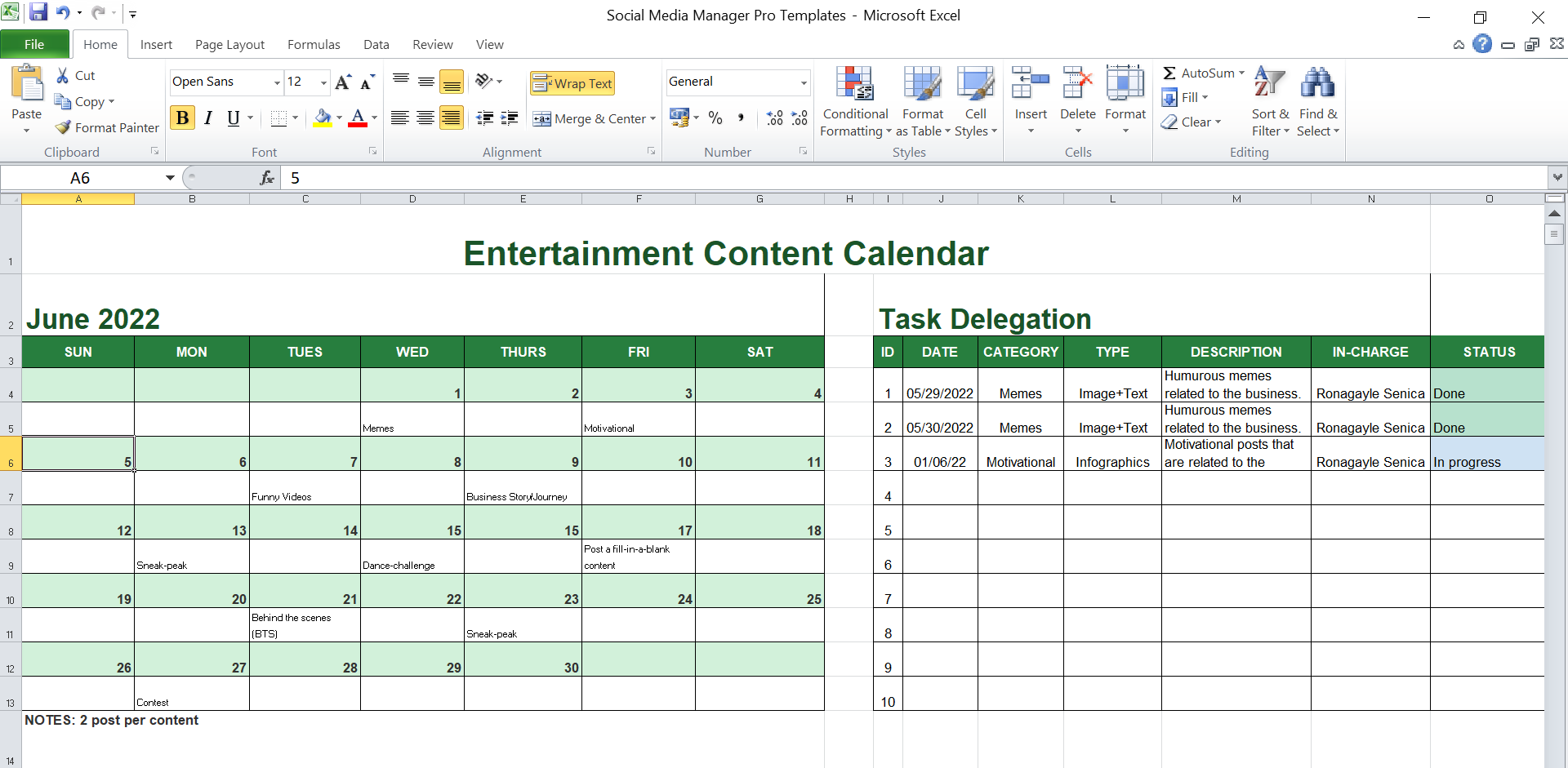Open Font dialog box launcher

(x=372, y=151)
